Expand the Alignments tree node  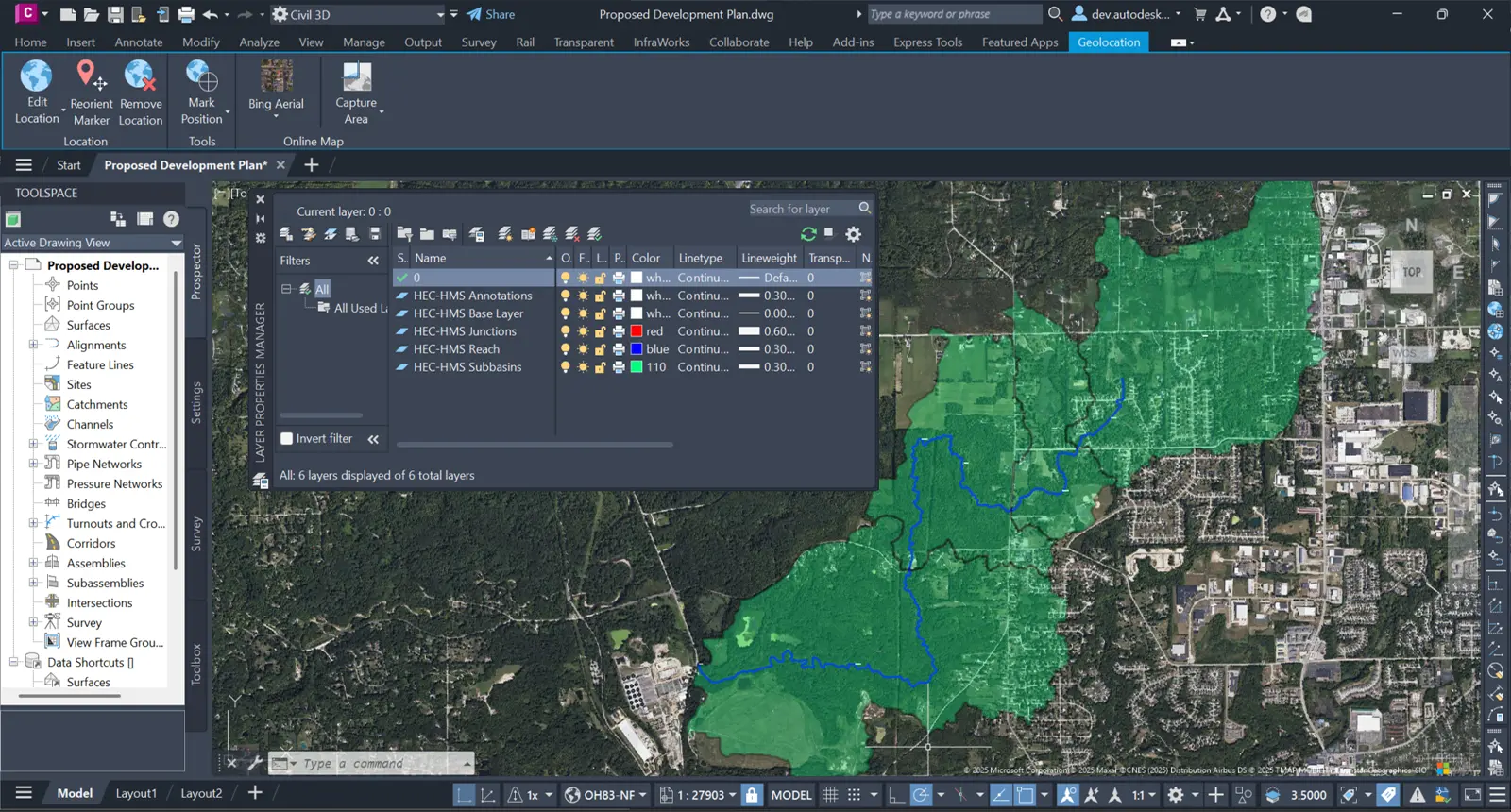34,345
